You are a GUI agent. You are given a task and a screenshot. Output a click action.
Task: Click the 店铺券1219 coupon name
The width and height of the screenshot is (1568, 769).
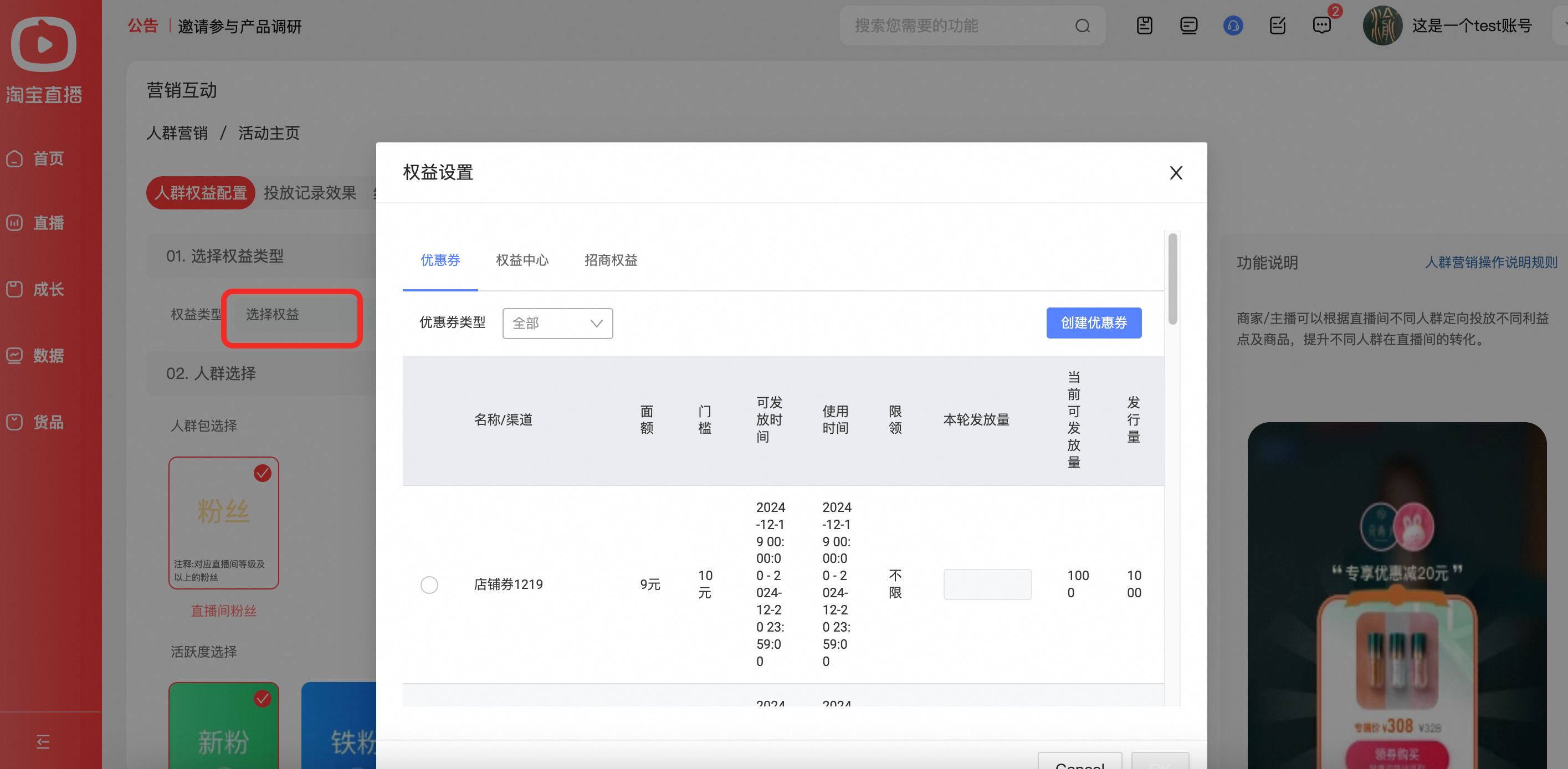pyautogui.click(x=508, y=585)
